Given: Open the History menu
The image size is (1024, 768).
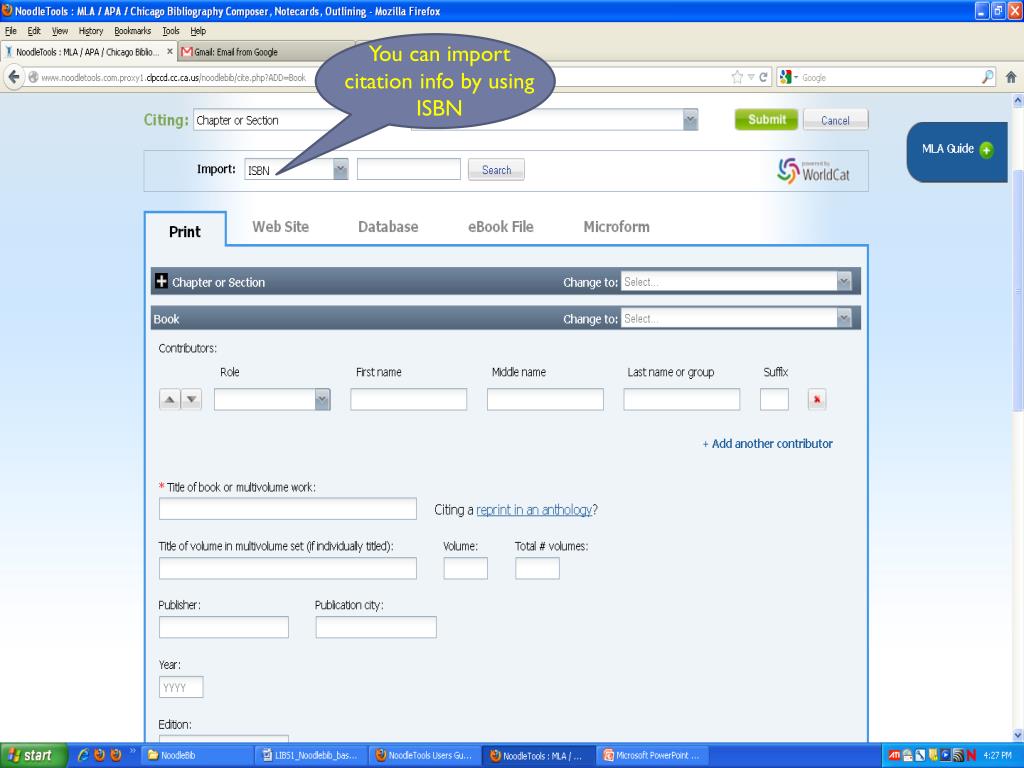Looking at the screenshot, I should click(x=91, y=31).
